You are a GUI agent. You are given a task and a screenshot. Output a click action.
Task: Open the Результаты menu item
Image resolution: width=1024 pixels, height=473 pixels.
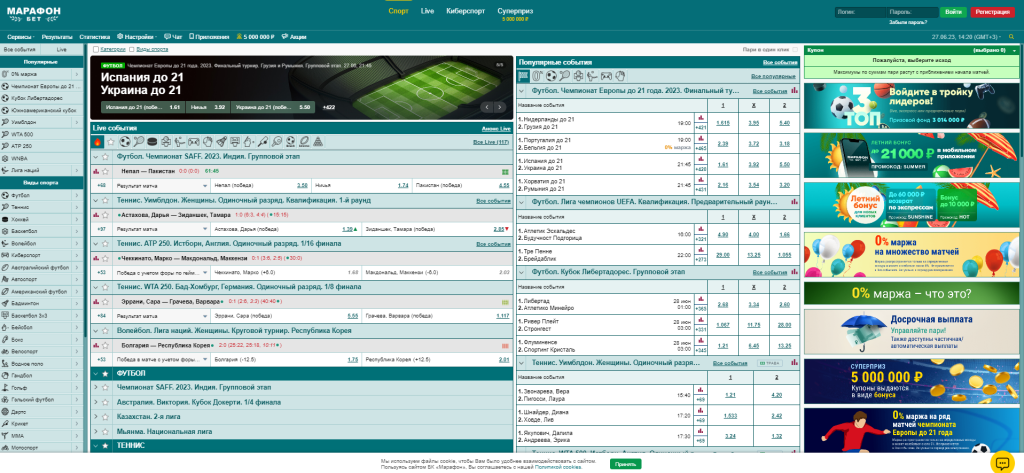[57, 35]
